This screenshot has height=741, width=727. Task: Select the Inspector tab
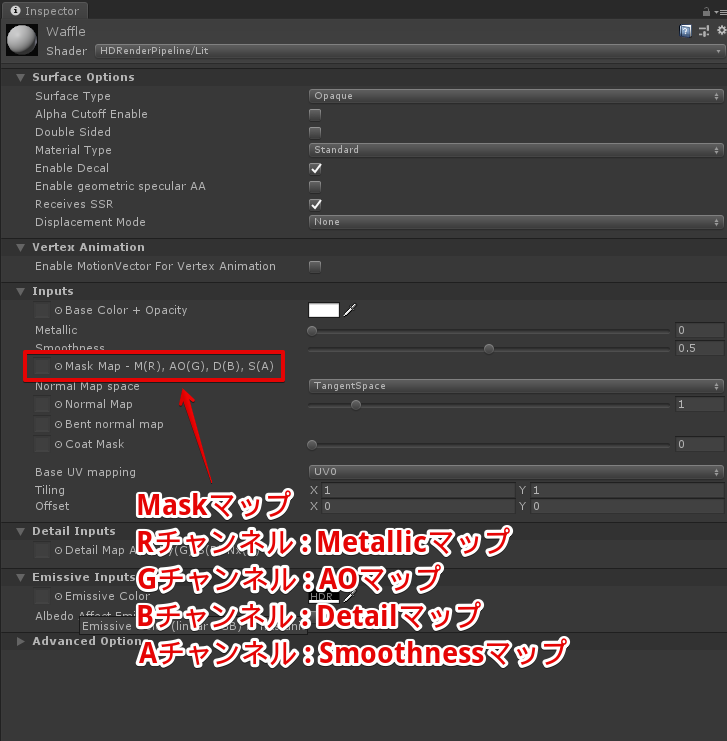click(x=45, y=11)
